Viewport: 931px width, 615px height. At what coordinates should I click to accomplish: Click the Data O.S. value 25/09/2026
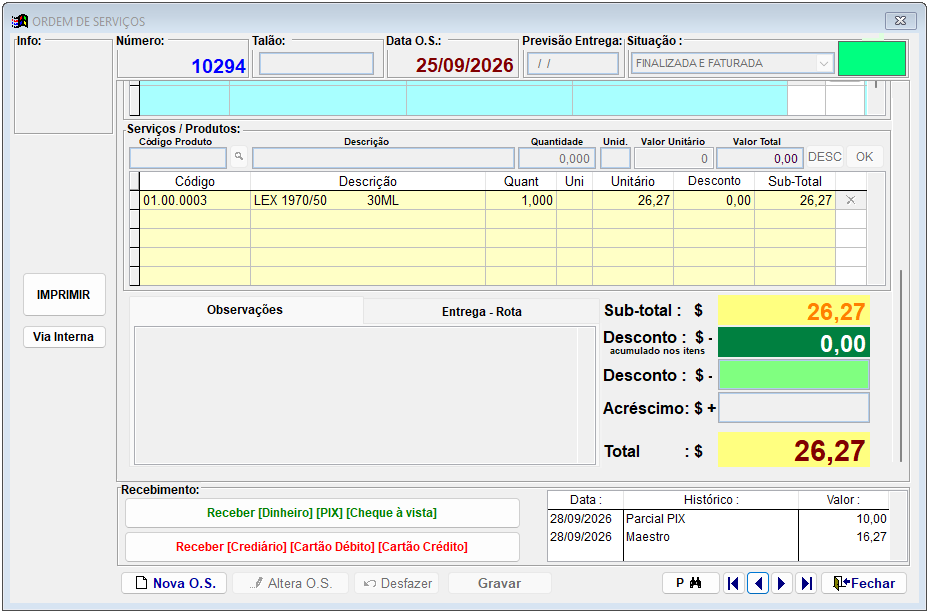(x=464, y=65)
